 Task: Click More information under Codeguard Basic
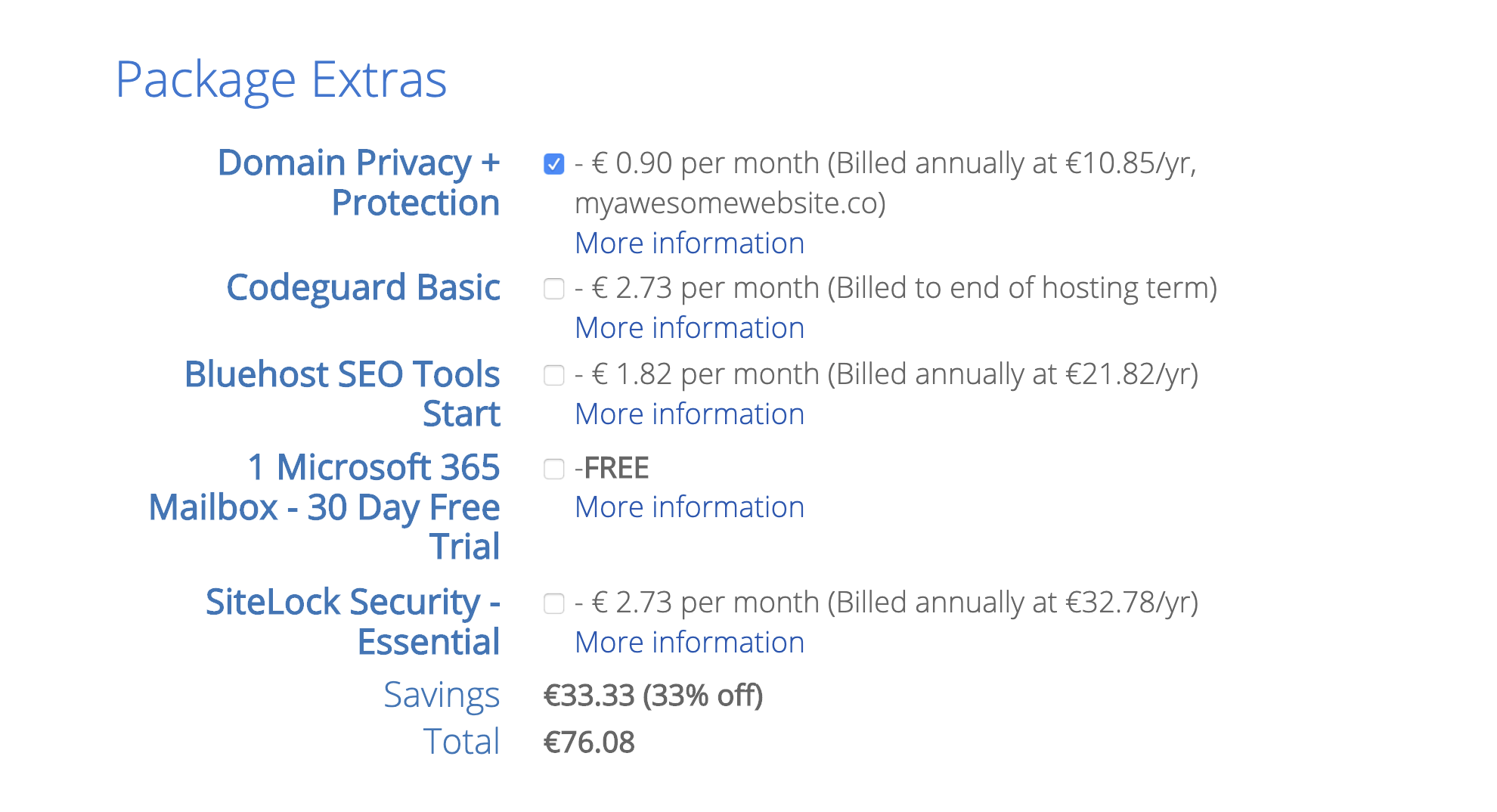click(x=689, y=328)
